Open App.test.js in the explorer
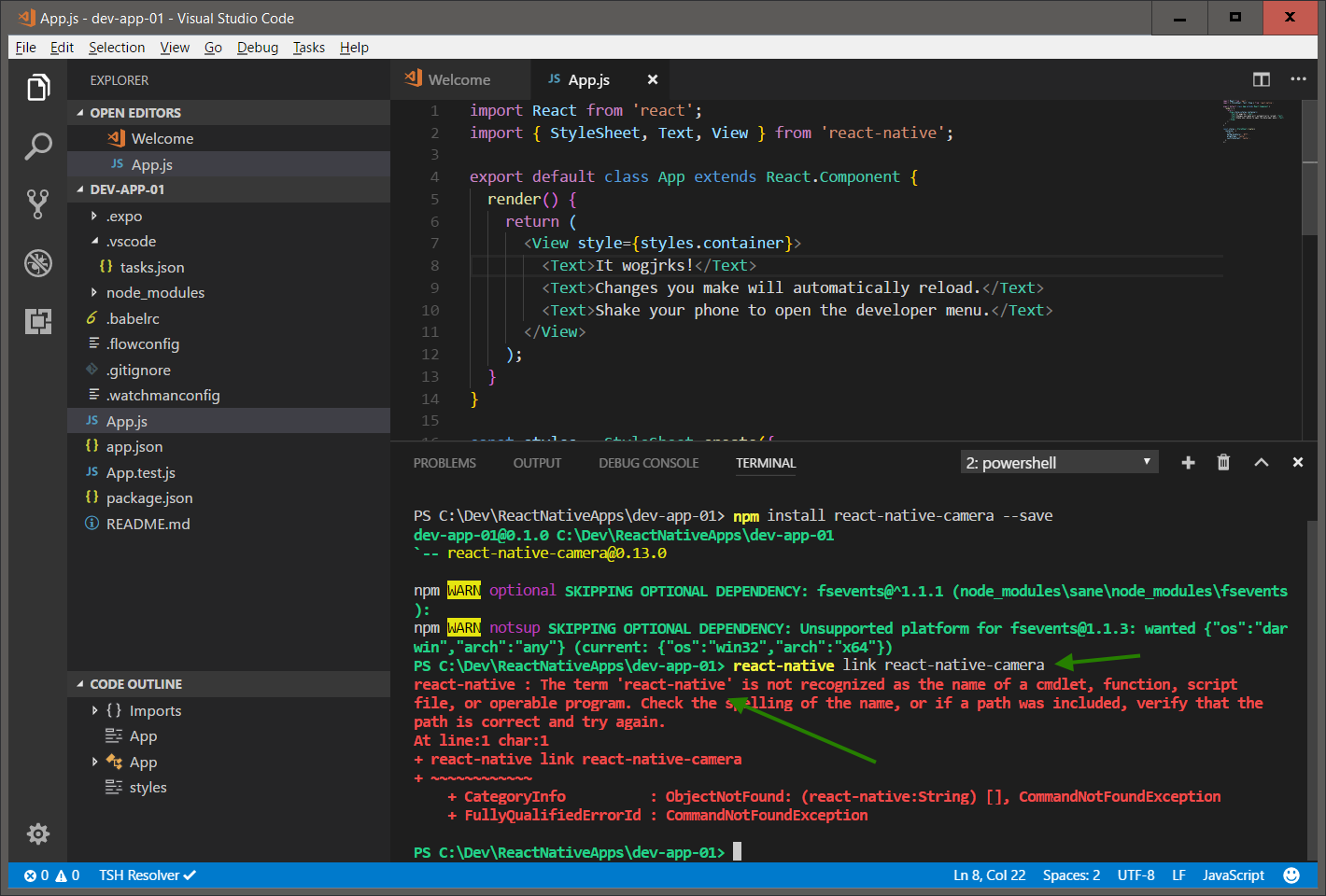 pos(229,472)
